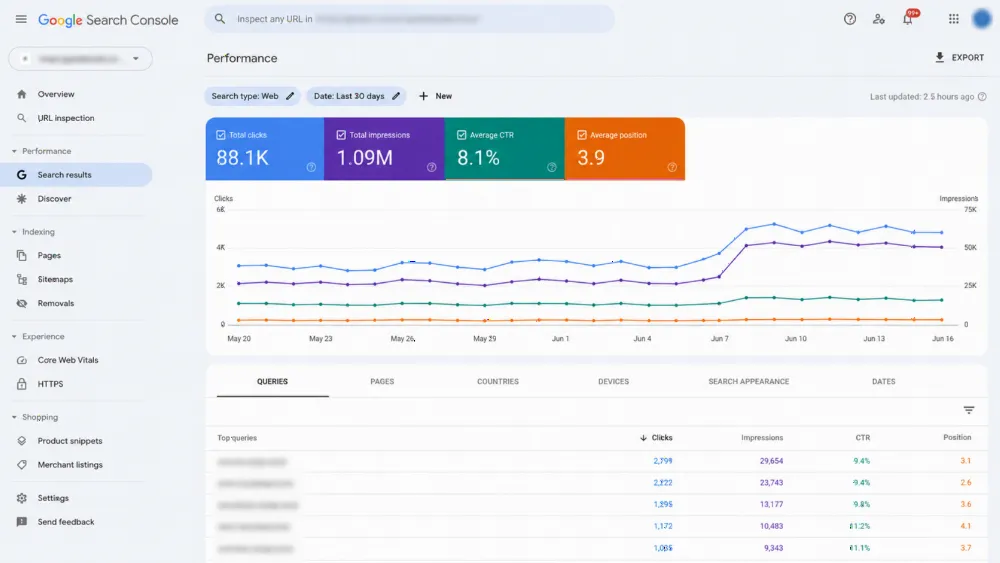Click the 10,483 impressions cell
This screenshot has width=1000, height=563.
[771, 526]
